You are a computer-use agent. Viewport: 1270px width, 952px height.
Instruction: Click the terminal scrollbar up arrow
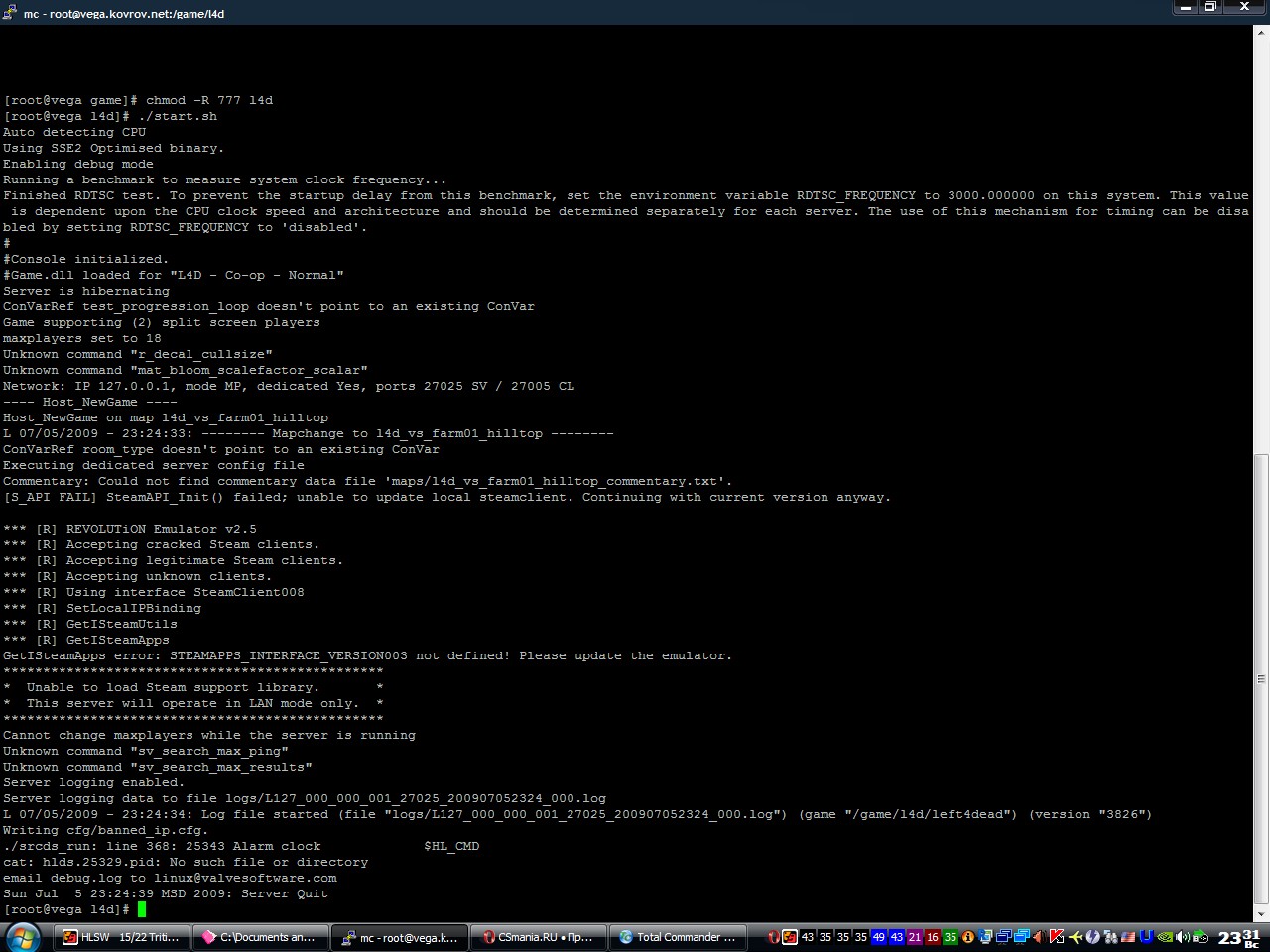(1262, 33)
